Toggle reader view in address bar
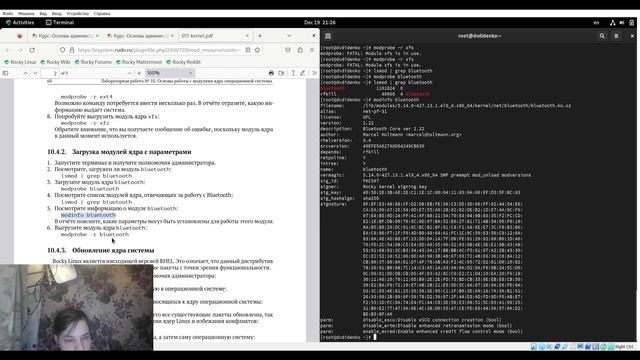The width and height of the screenshot is (640, 360). pos(248,50)
